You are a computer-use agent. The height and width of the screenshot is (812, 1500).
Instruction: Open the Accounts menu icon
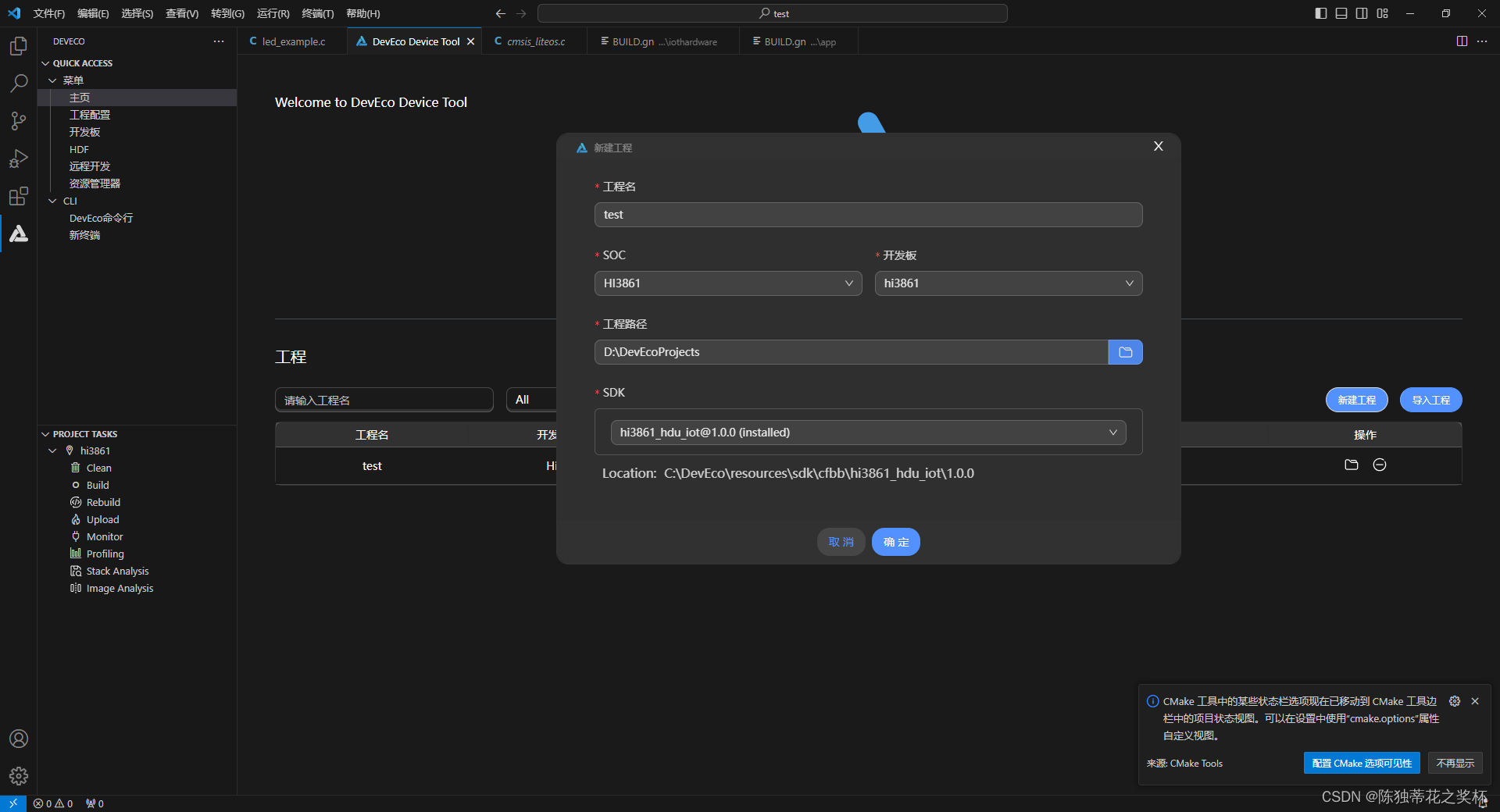[x=19, y=739]
